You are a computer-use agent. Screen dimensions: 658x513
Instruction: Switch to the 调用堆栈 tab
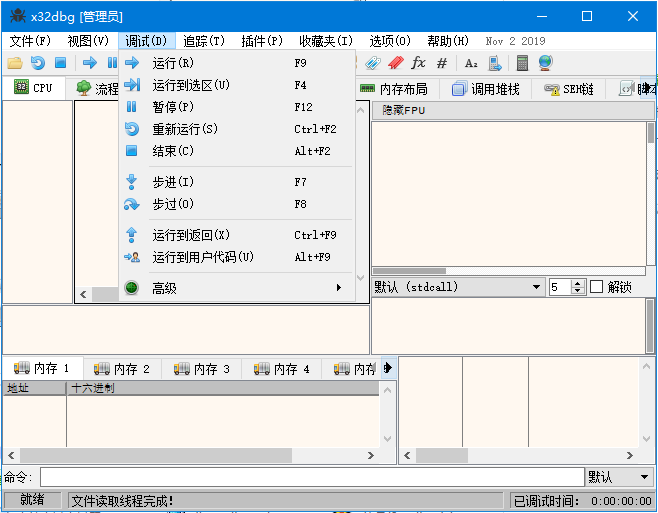click(x=486, y=89)
